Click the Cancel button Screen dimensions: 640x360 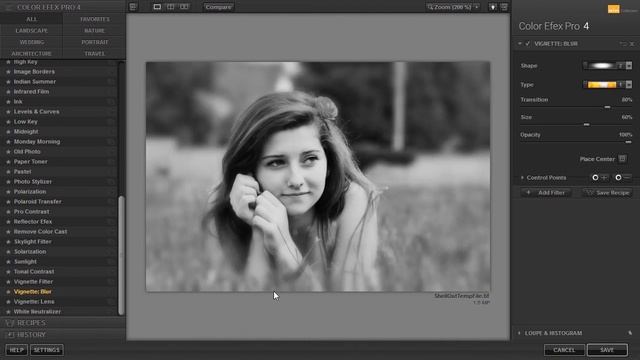coord(564,350)
